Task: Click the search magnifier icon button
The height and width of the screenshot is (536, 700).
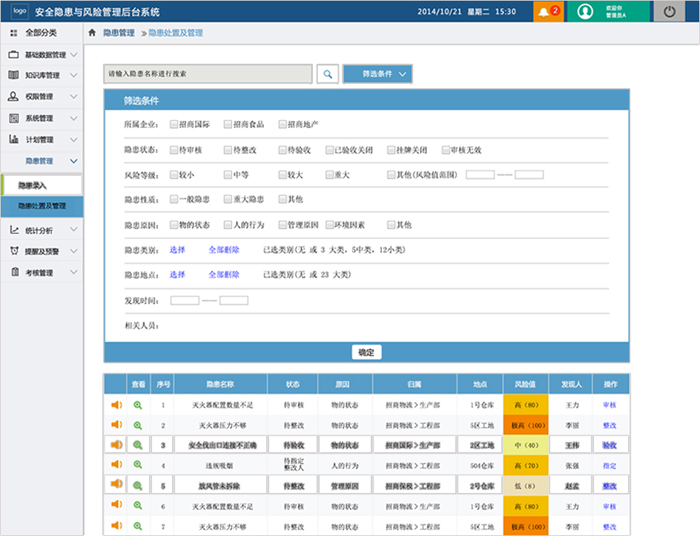Action: pyautogui.click(x=328, y=74)
